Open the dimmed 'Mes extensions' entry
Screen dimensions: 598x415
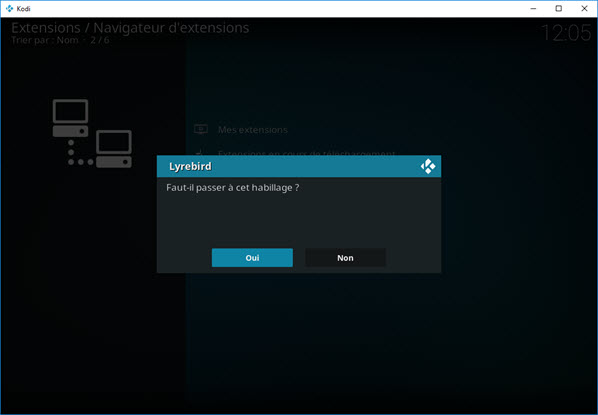coord(252,130)
